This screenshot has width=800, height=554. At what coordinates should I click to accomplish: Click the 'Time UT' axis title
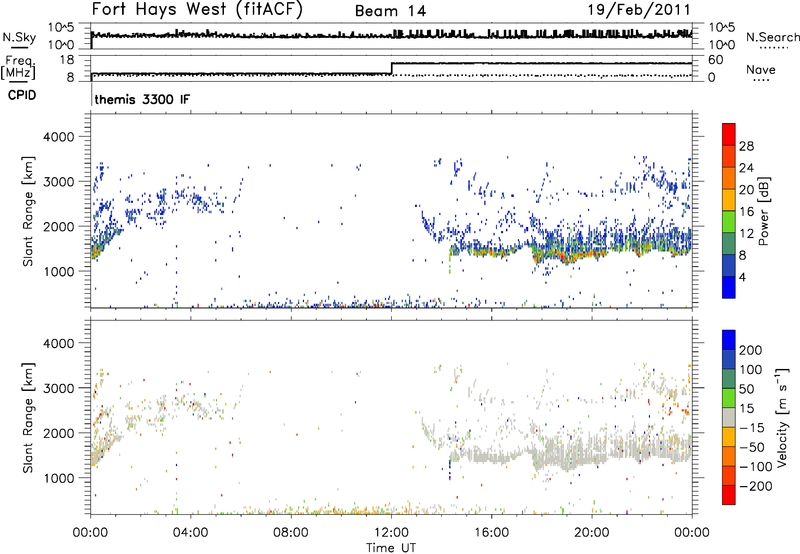(x=391, y=548)
